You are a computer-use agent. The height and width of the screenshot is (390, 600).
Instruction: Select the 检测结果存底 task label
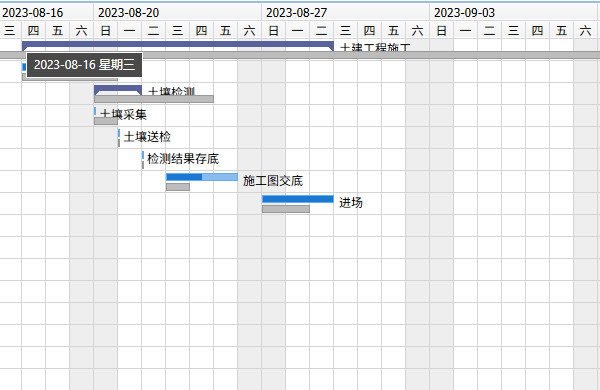183,159
